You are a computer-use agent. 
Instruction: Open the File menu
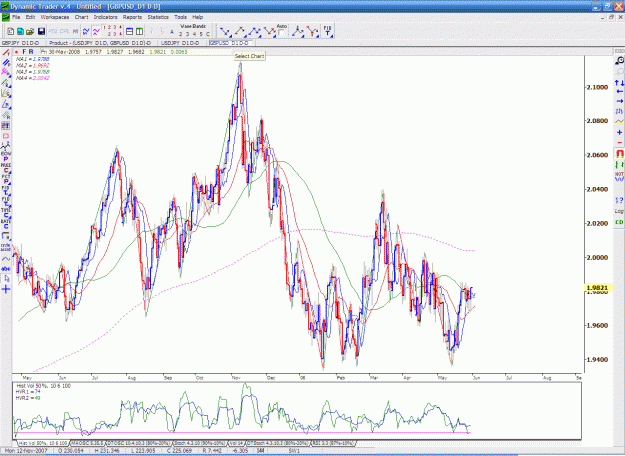pos(16,17)
